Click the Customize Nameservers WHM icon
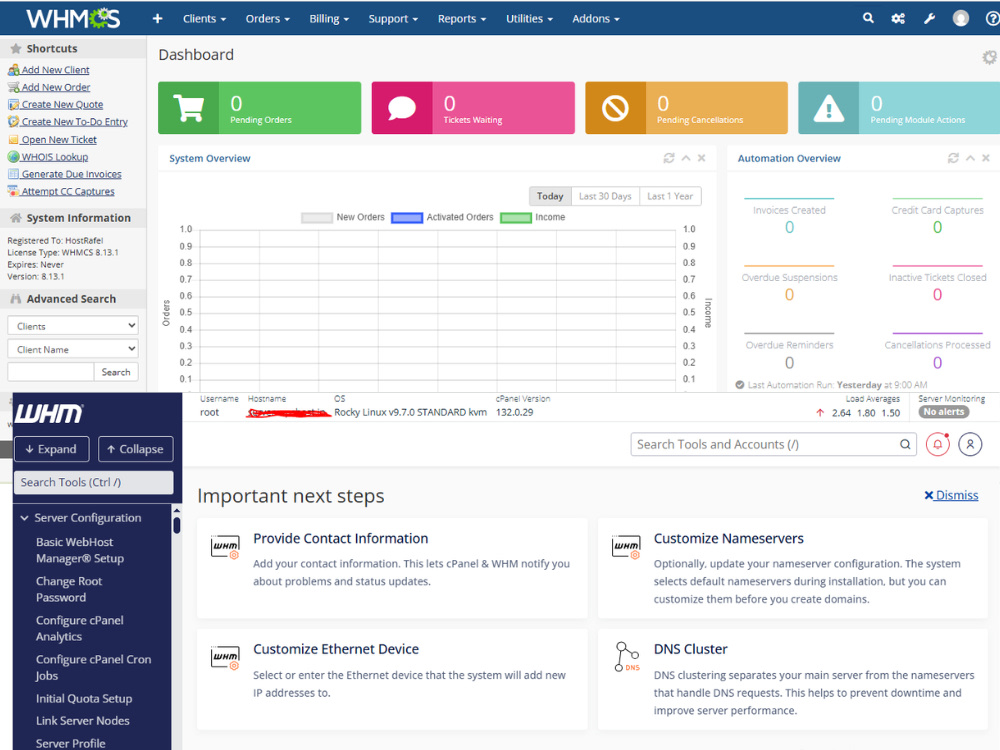The width and height of the screenshot is (1000, 750). point(626,547)
